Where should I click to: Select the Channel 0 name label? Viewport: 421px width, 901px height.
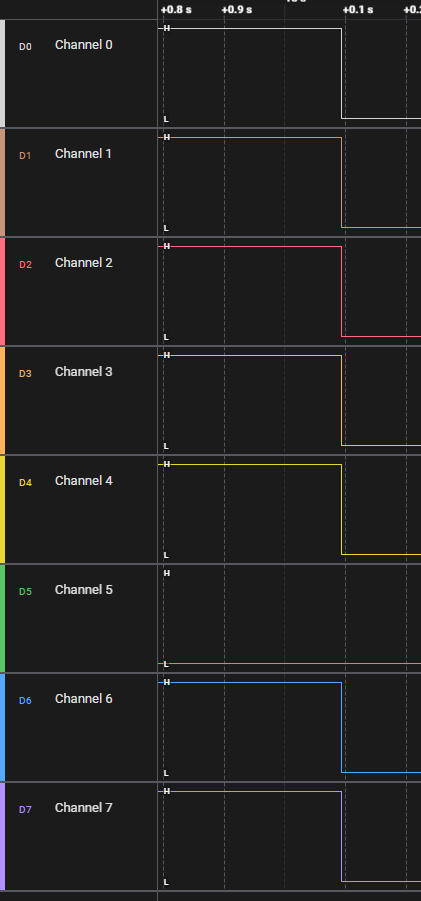click(84, 44)
